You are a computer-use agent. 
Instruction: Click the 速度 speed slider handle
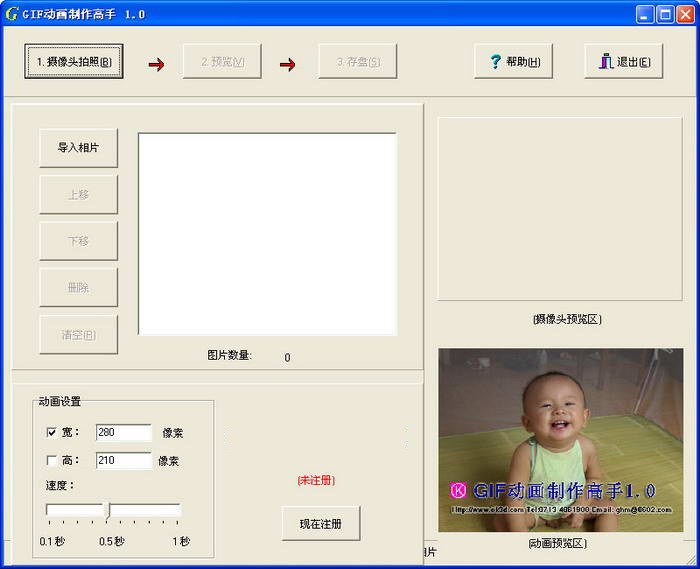pos(107,511)
